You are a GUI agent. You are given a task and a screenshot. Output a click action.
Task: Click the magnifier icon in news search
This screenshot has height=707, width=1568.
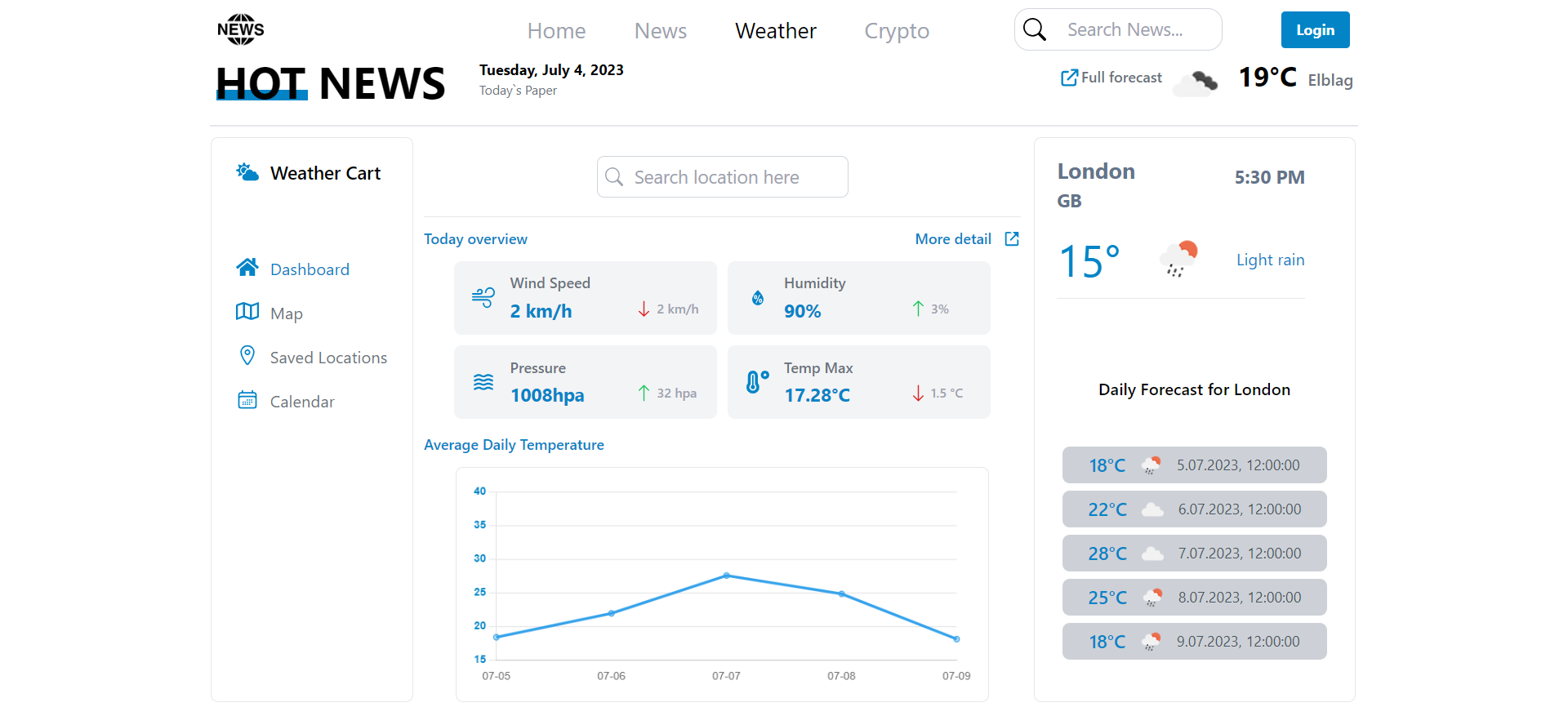1035,29
